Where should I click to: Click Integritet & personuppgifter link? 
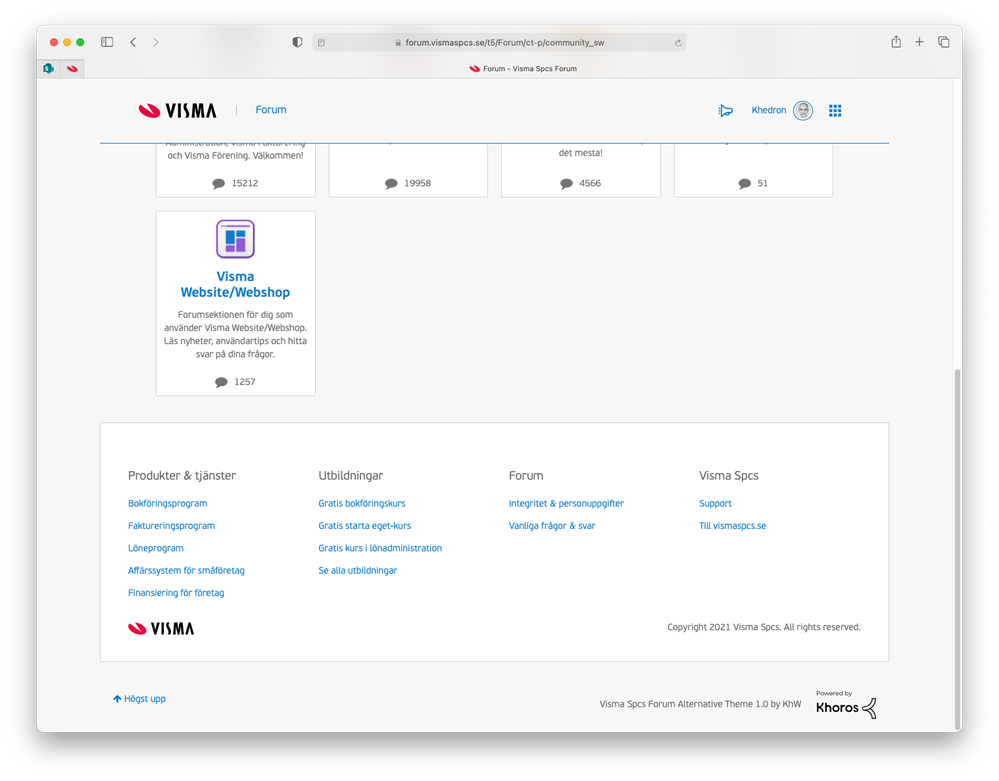point(566,503)
